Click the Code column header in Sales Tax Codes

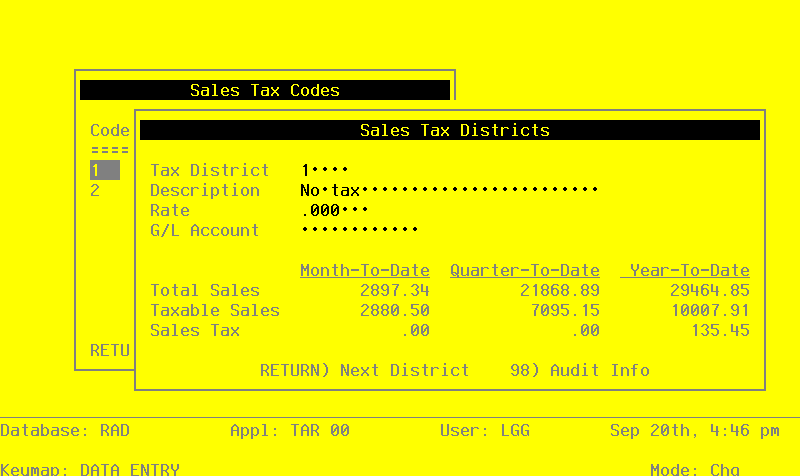tap(110, 130)
